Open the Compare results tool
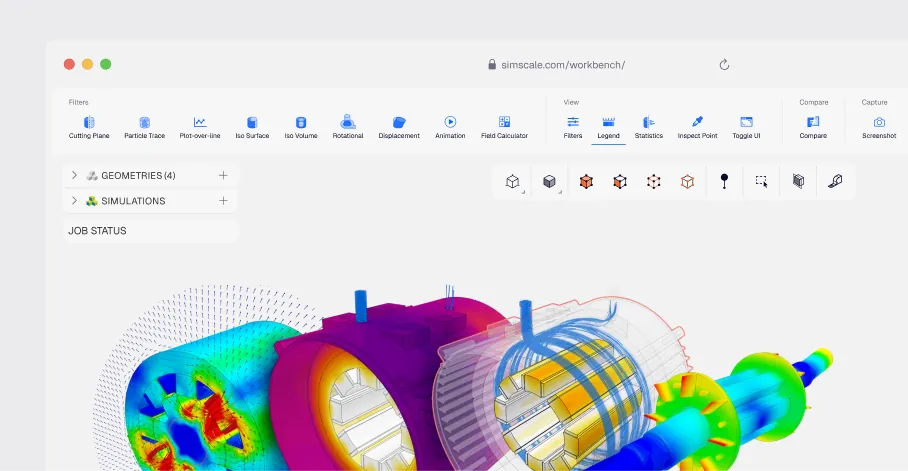This screenshot has width=908, height=471. [813, 127]
